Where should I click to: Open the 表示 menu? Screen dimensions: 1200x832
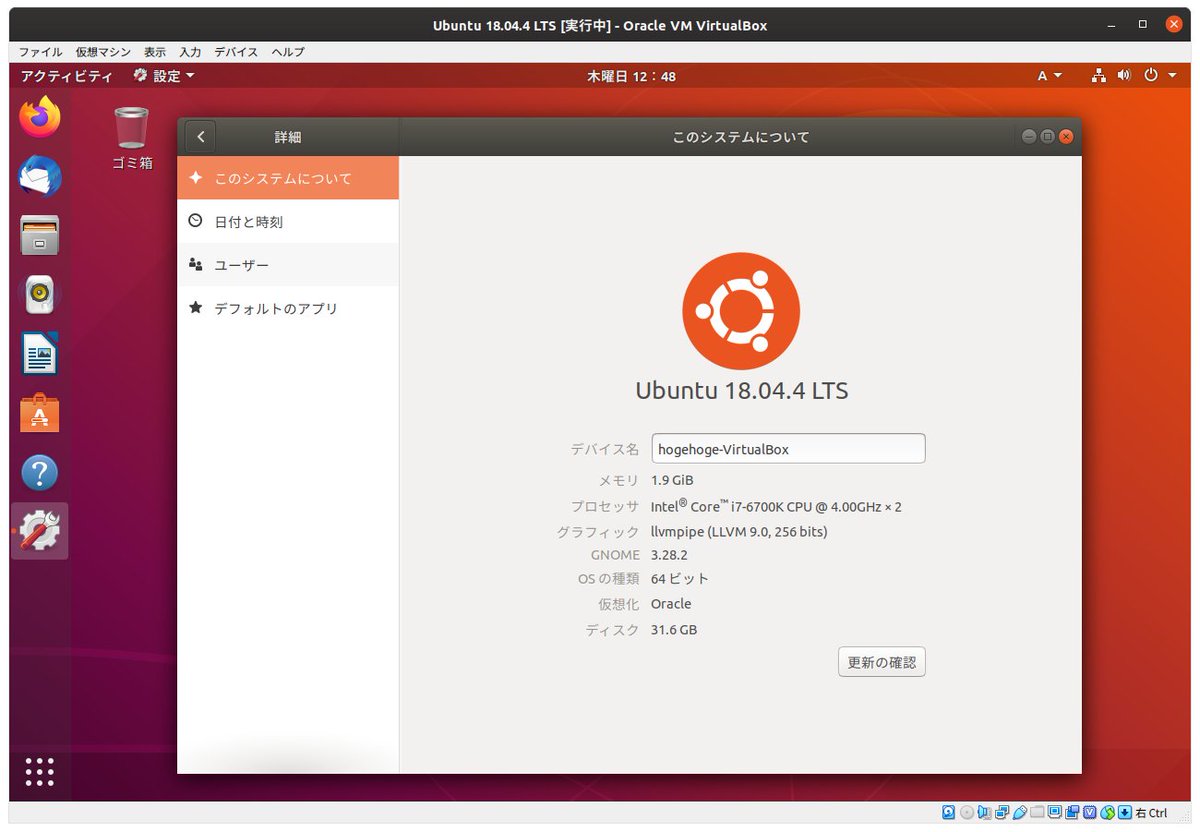click(155, 52)
